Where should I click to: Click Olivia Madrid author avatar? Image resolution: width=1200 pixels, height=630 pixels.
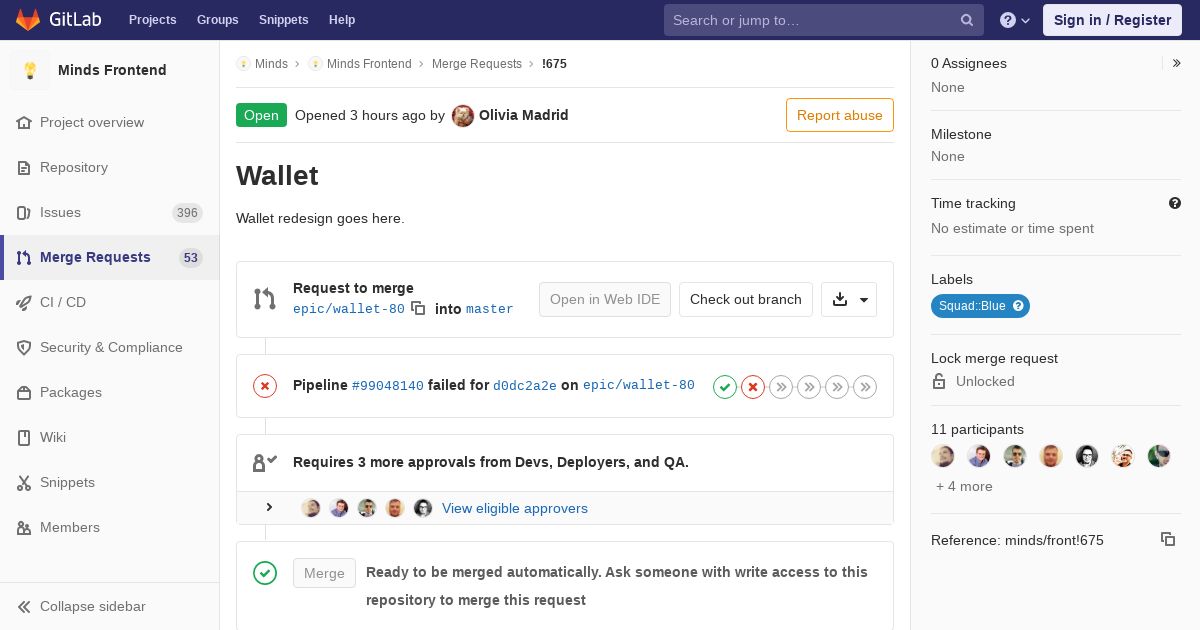463,116
